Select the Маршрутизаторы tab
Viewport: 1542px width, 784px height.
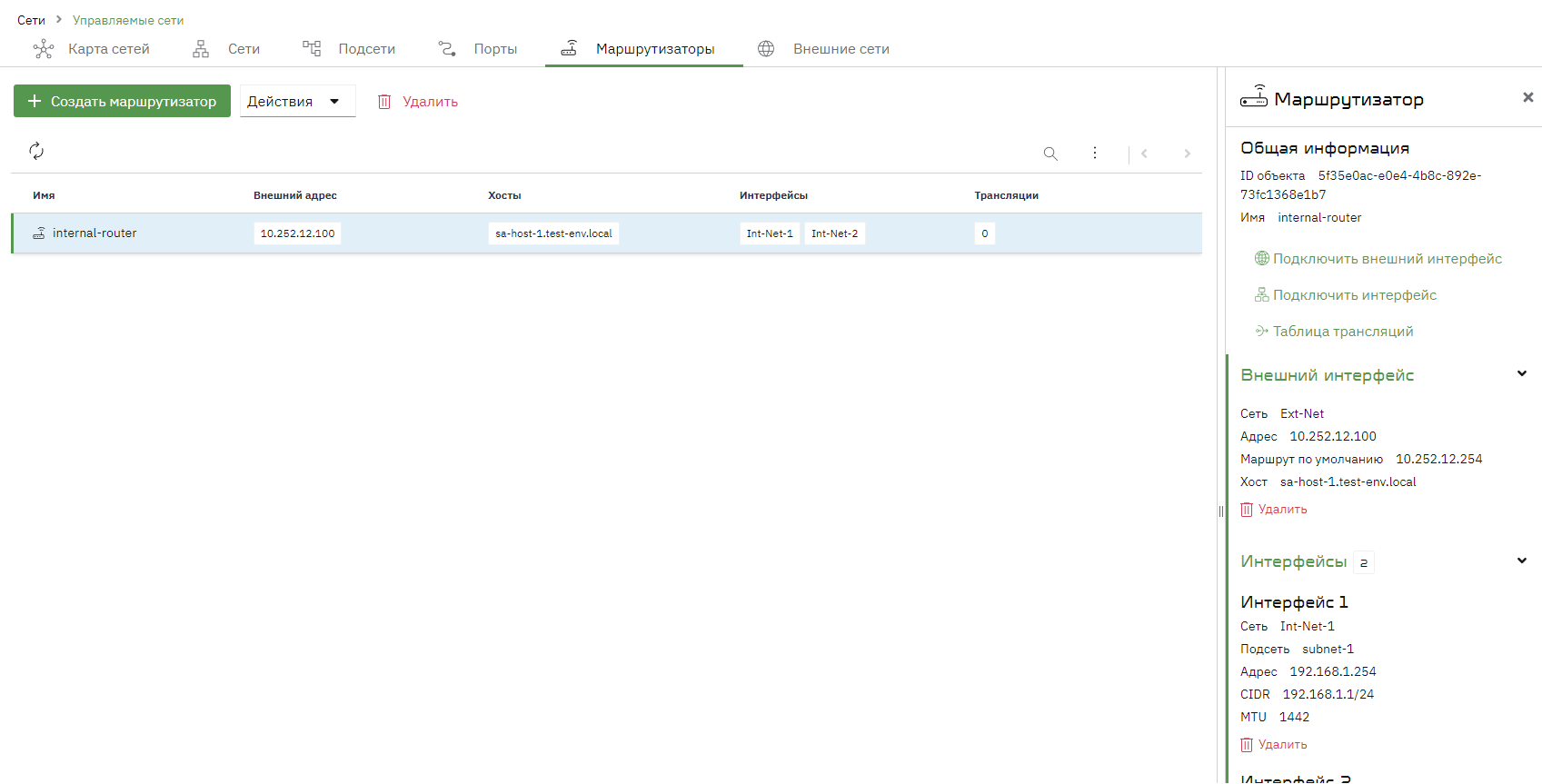644,49
